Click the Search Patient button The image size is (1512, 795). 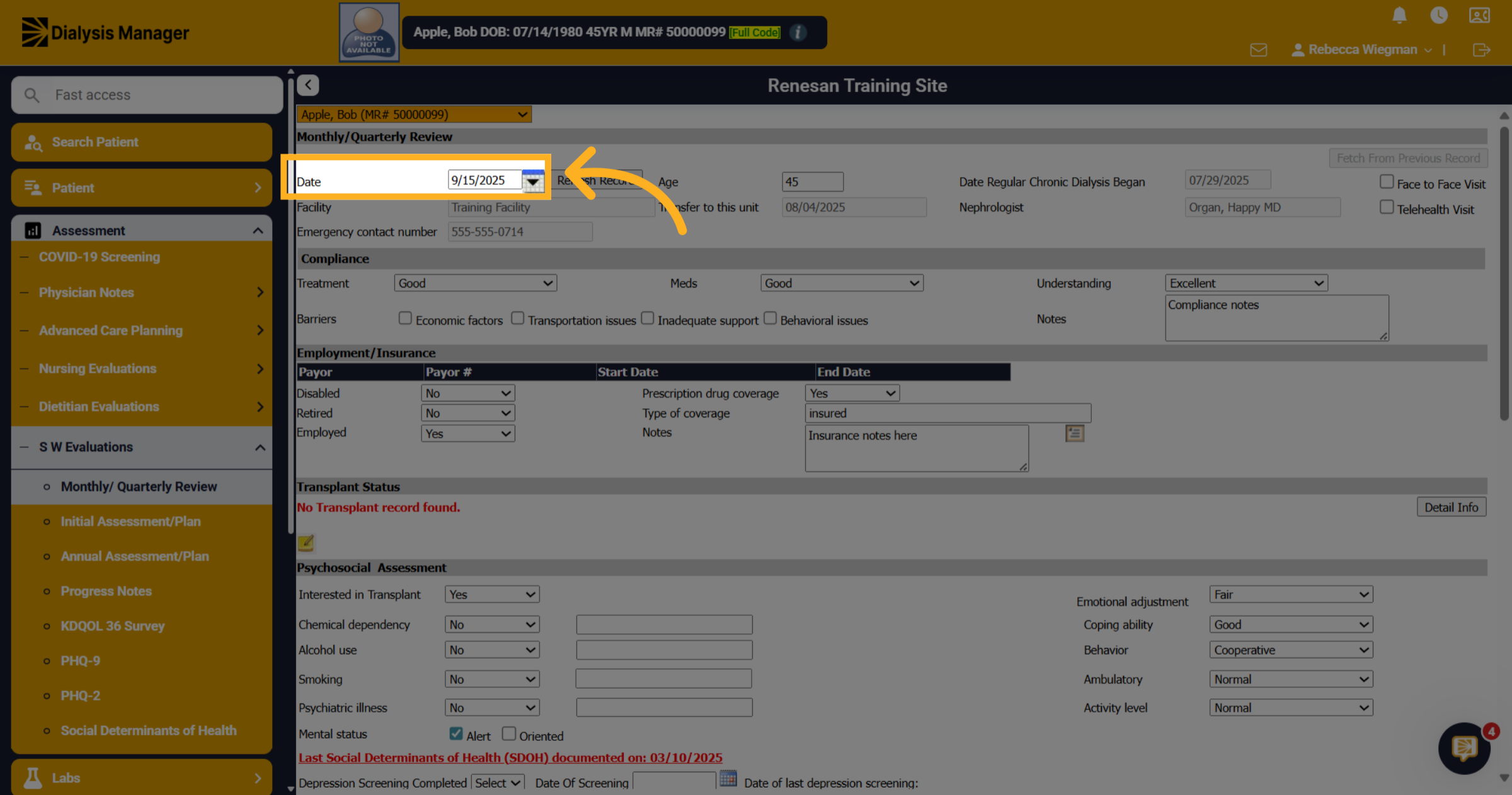(x=142, y=142)
